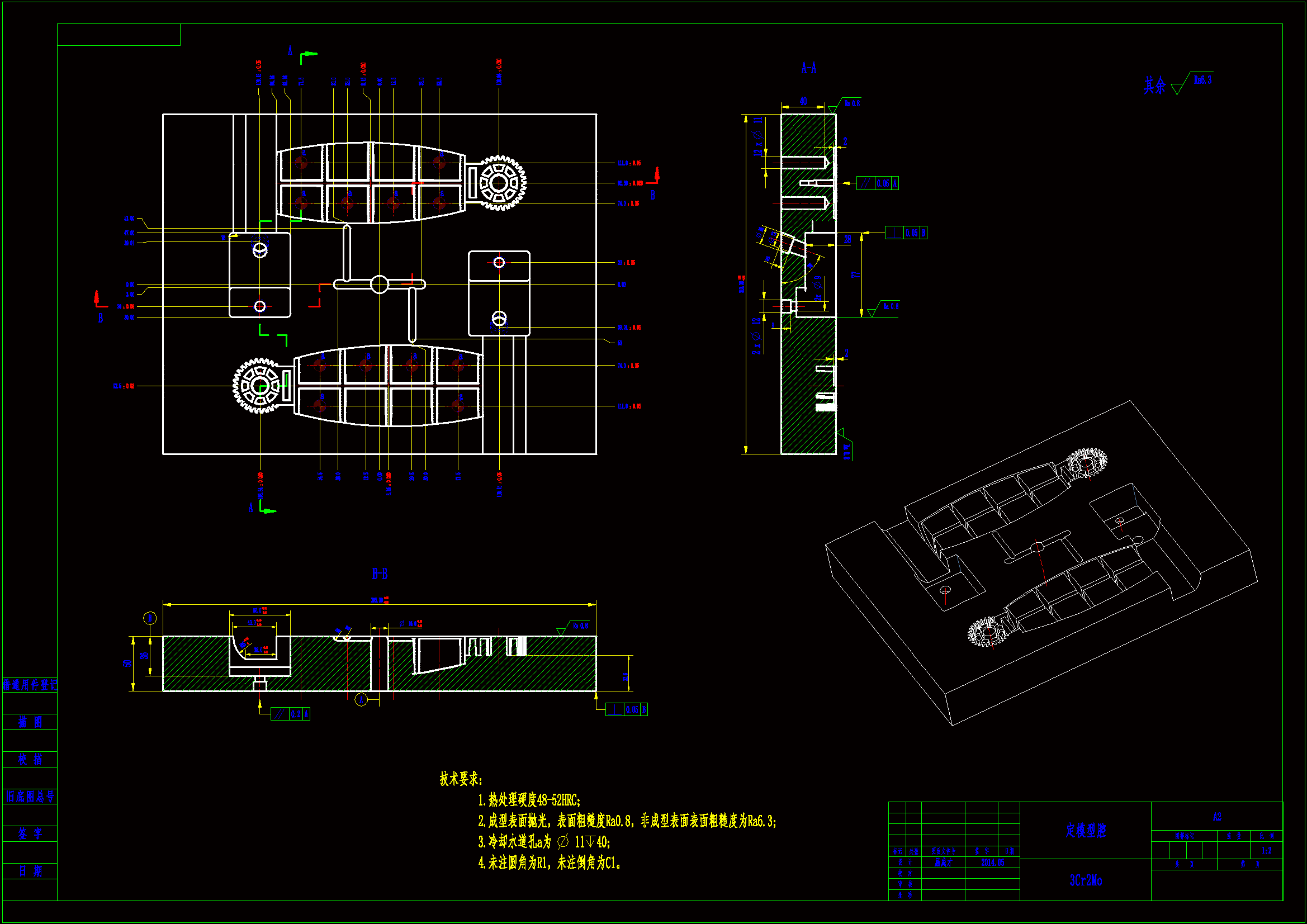Click the datum B circle beside B-B view
Screen dimensions: 1307x924
150,618
